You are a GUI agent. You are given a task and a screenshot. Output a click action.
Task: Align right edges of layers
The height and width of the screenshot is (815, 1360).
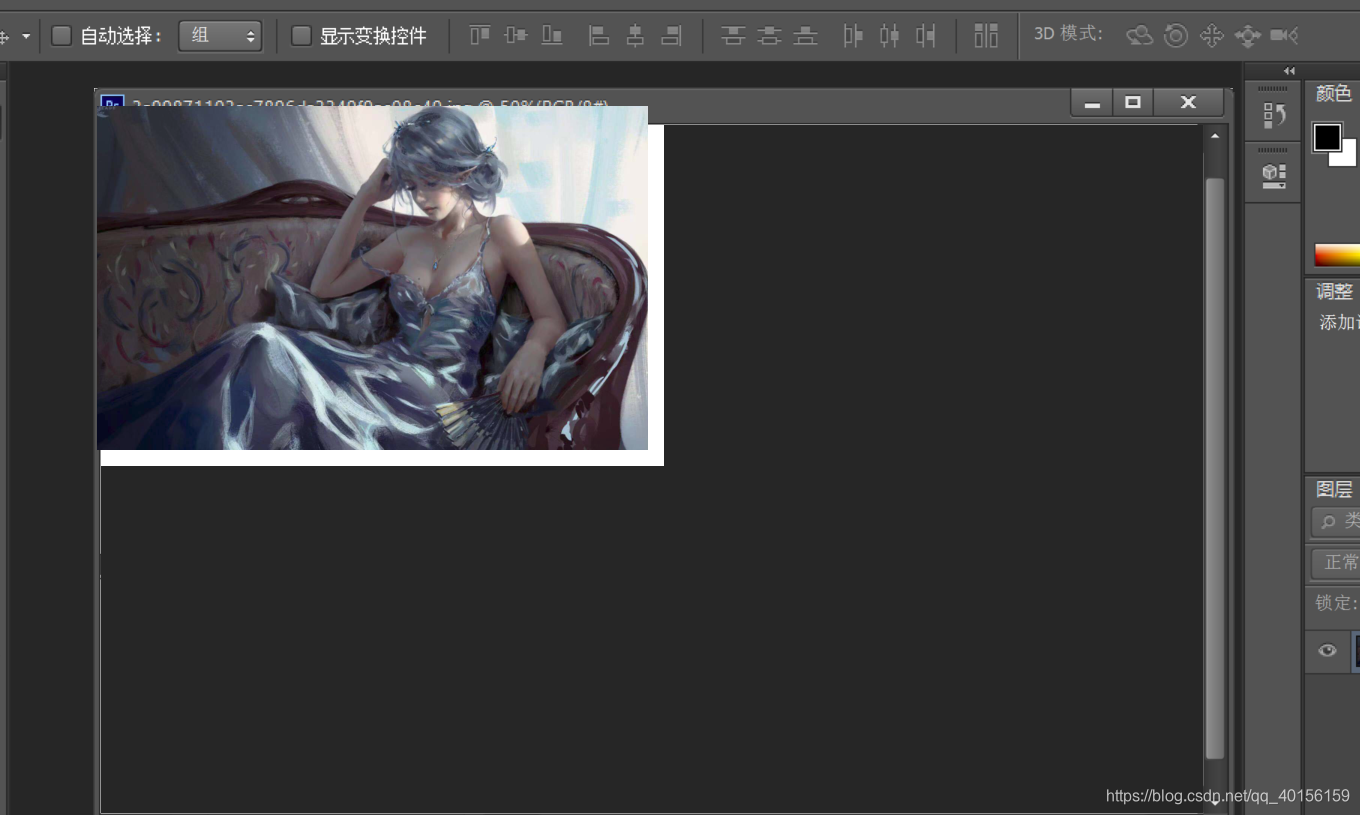[x=672, y=36]
